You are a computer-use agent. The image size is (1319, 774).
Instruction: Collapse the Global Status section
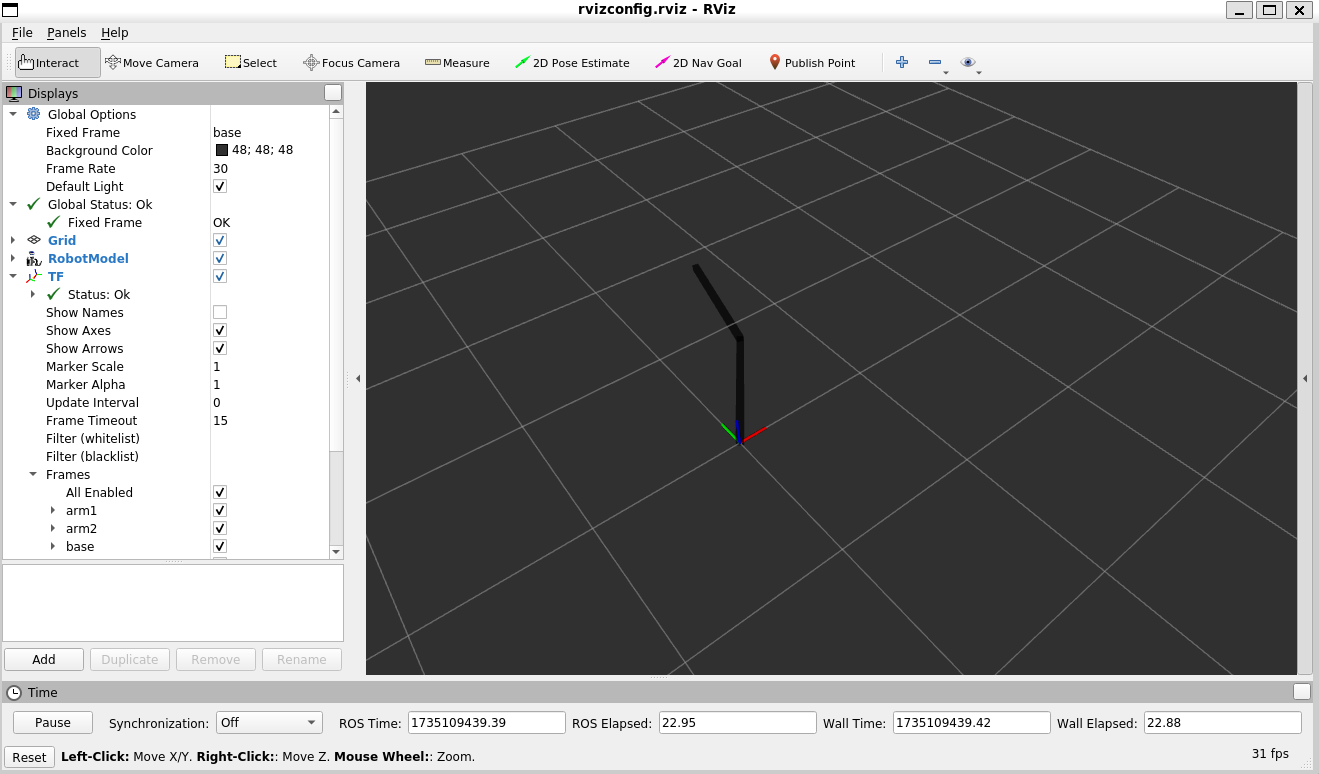point(13,204)
